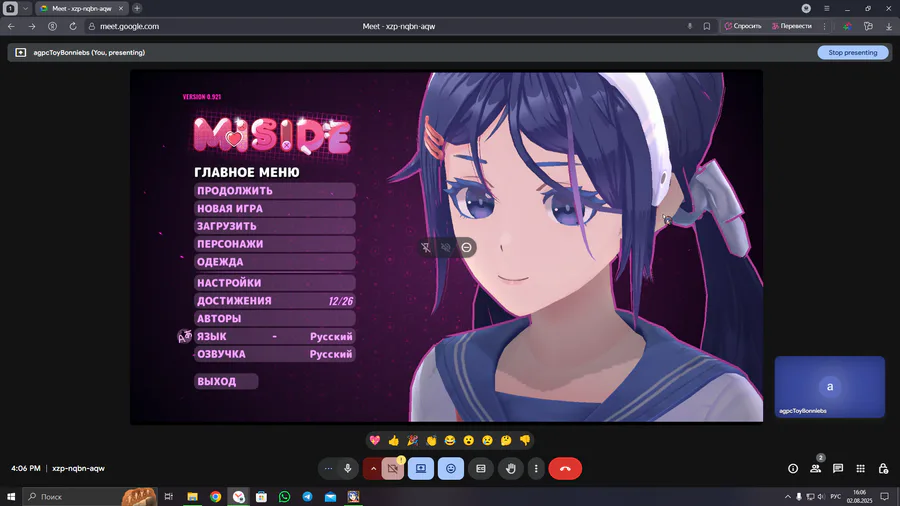Open ПЕРСОНАЖИ menu entry
Image resolution: width=900 pixels, height=506 pixels.
pyautogui.click(x=274, y=244)
